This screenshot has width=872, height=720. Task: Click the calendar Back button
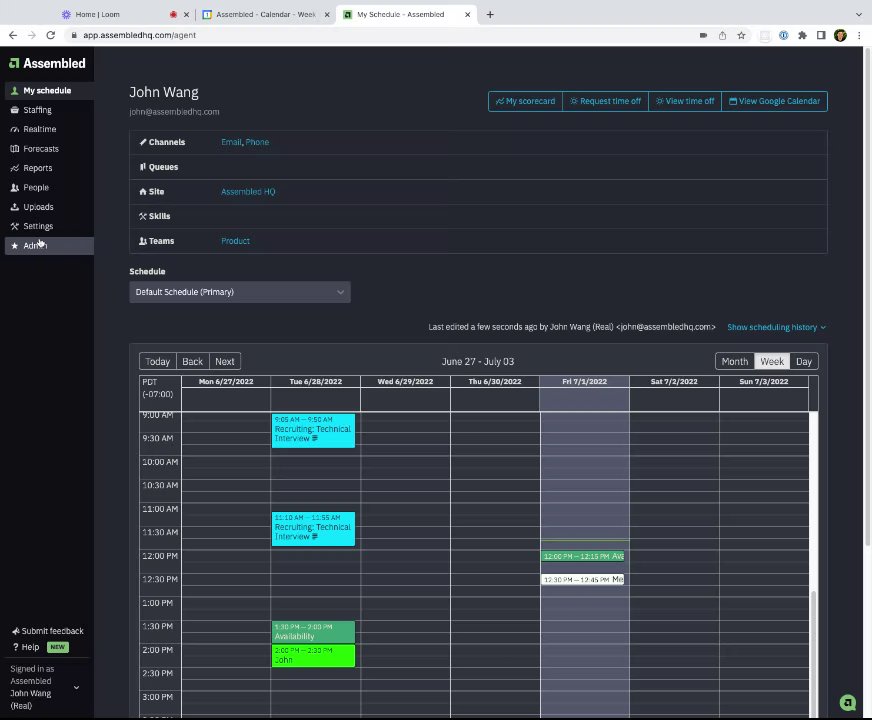click(192, 361)
